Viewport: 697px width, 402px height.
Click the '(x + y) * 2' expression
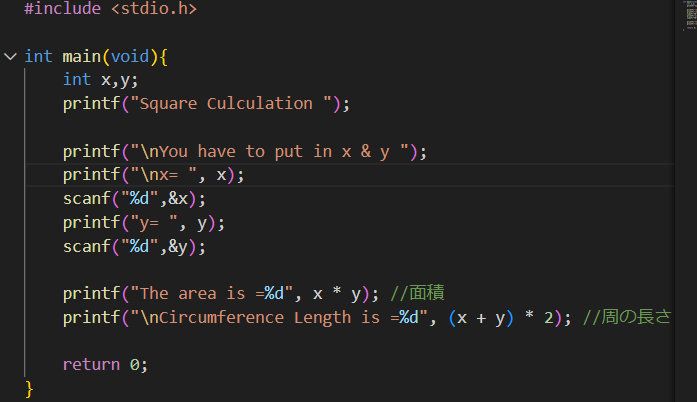click(501, 318)
